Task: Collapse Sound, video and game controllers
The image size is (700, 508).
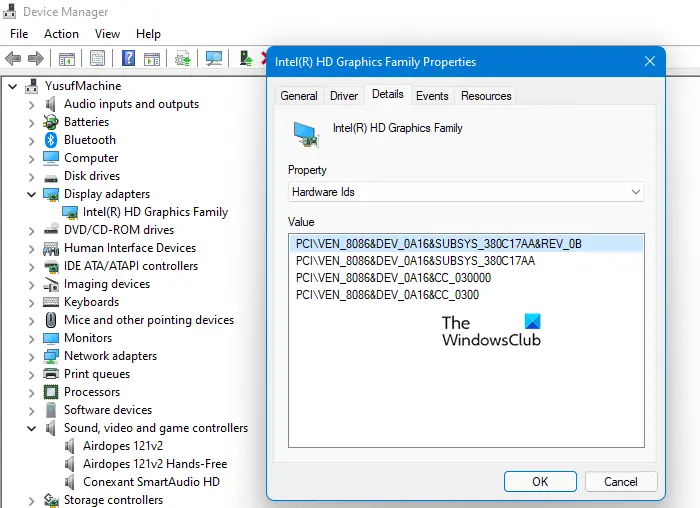Action: point(31,429)
